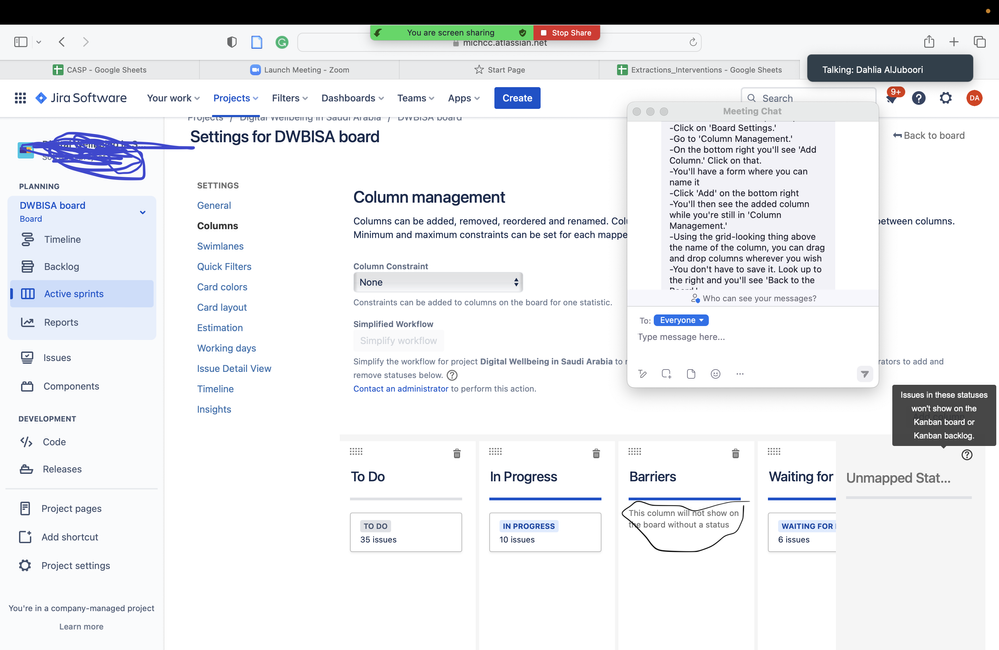Switch to the CASP - Google Sheets tab
The image size is (999, 650).
coord(99,70)
